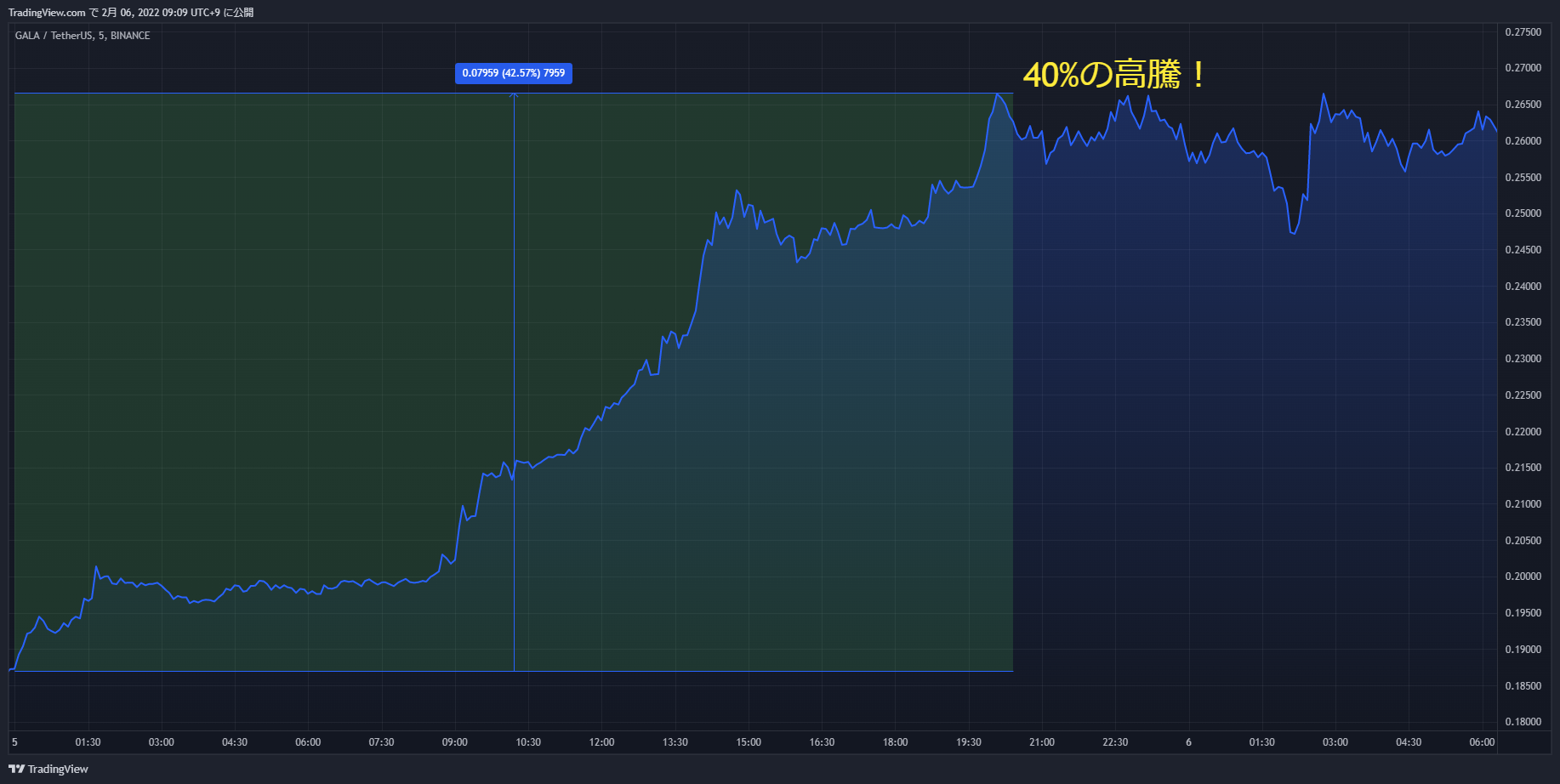The height and width of the screenshot is (784, 1560).
Task: Click the yellow 40%の高騰！ annotation text
Action: coord(1114,75)
